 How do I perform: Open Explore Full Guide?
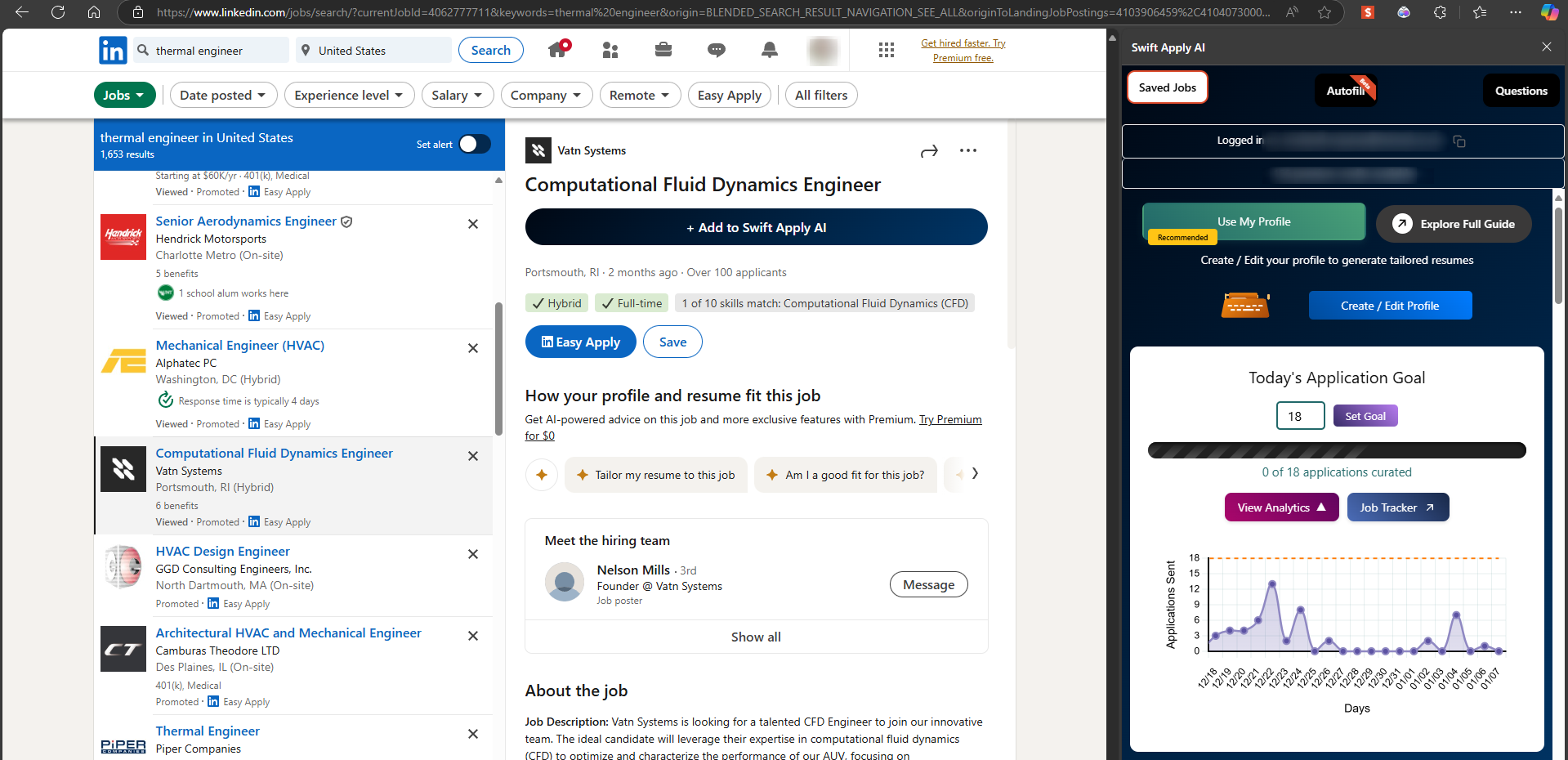[x=1454, y=224]
